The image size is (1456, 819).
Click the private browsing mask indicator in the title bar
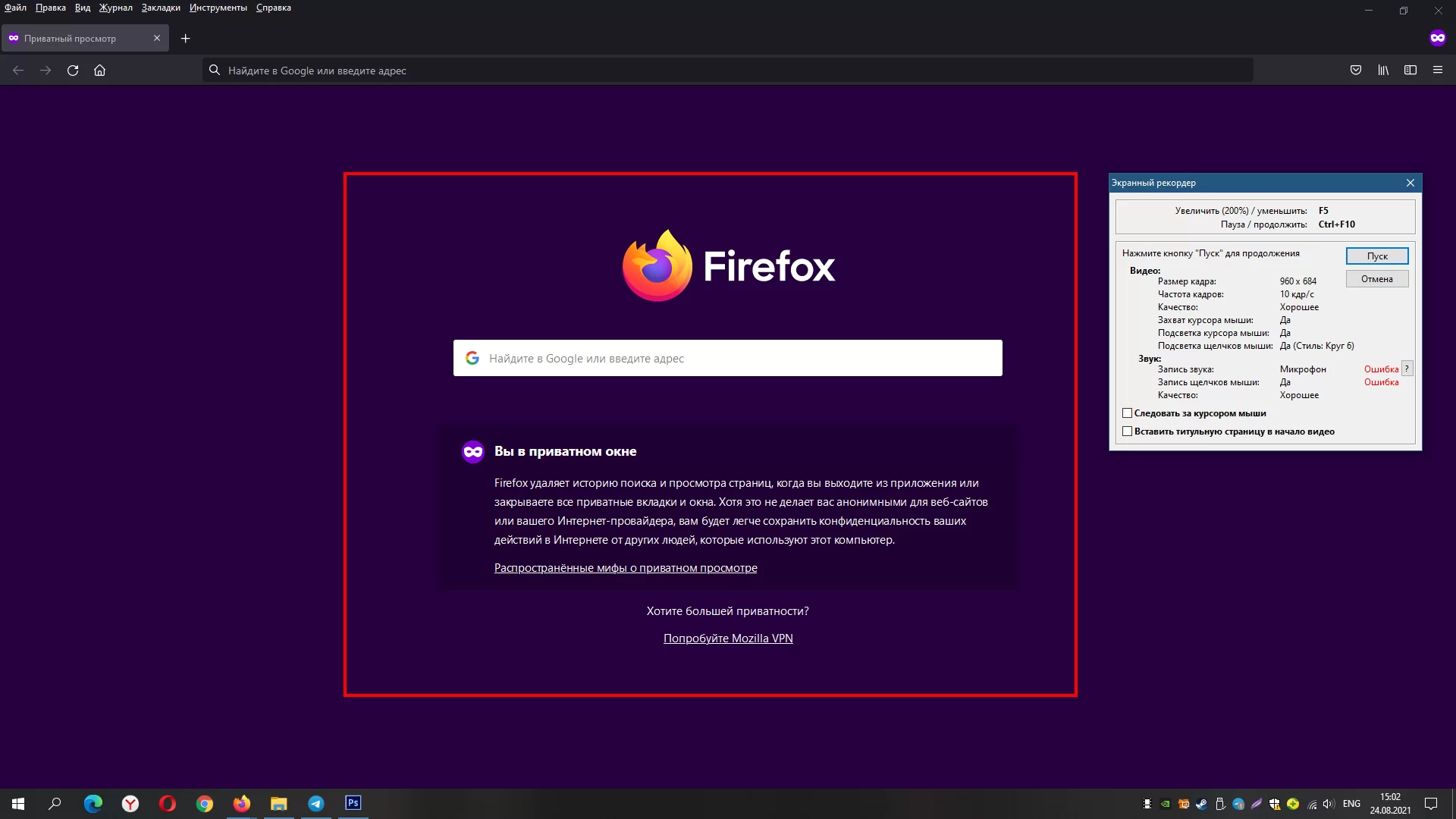tap(1438, 38)
